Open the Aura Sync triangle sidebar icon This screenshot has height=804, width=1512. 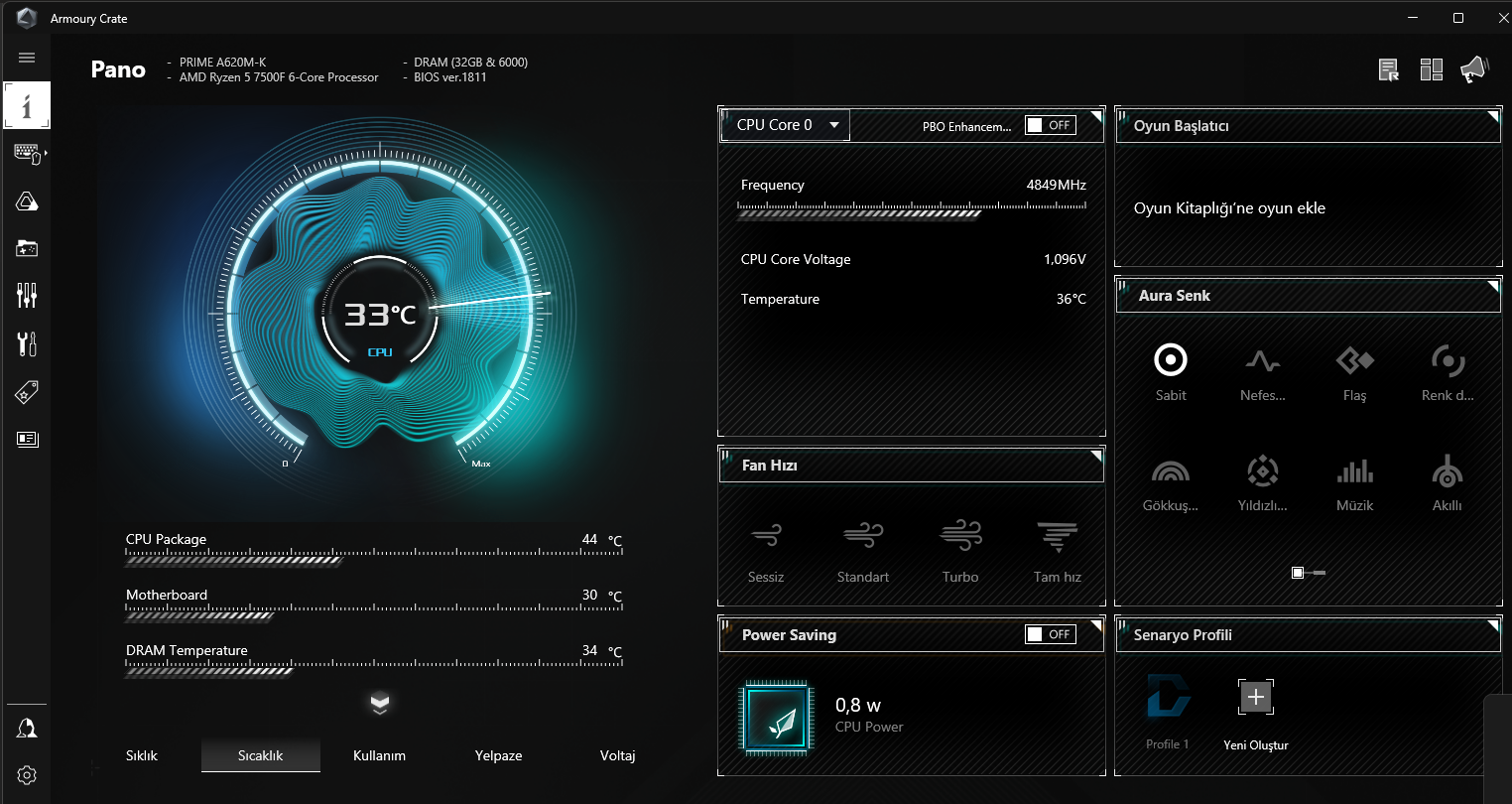27,201
